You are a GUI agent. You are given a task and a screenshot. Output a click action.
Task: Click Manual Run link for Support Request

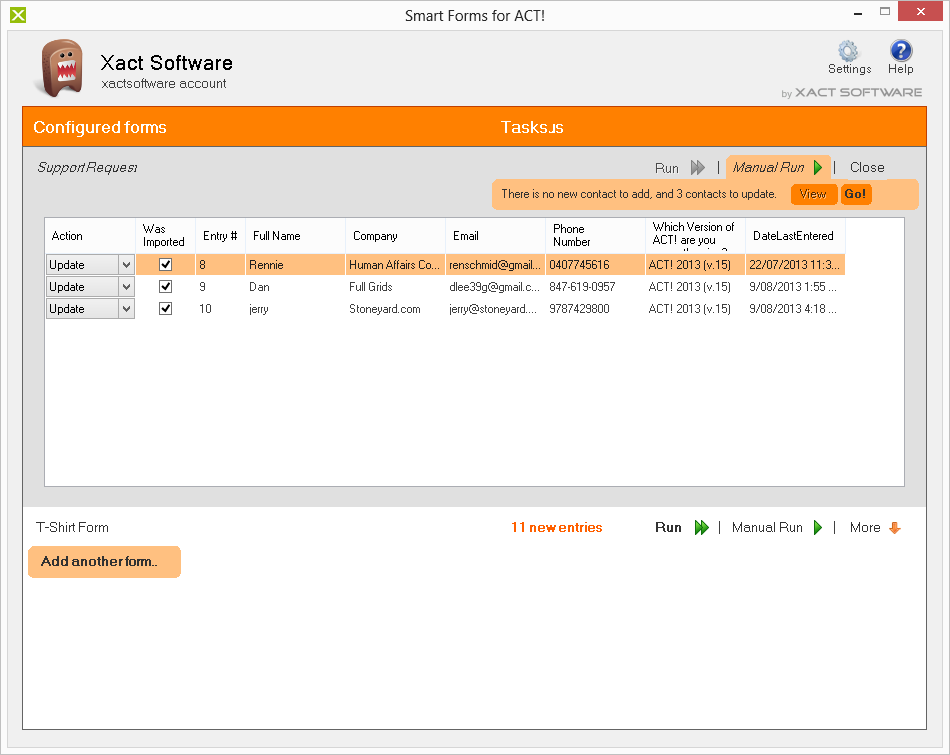(x=768, y=167)
